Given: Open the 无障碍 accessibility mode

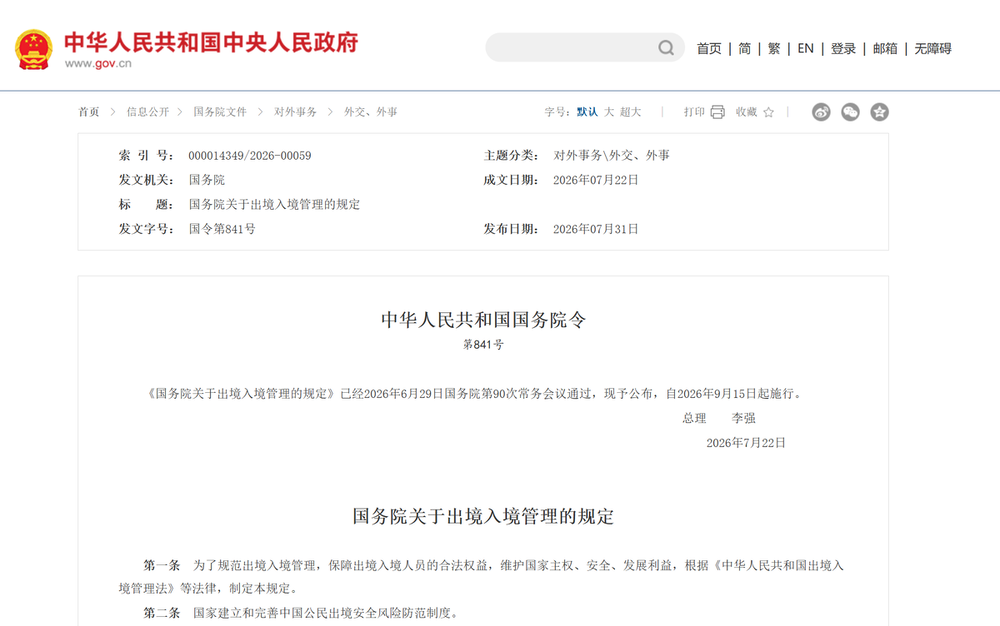Looking at the screenshot, I should tap(933, 48).
